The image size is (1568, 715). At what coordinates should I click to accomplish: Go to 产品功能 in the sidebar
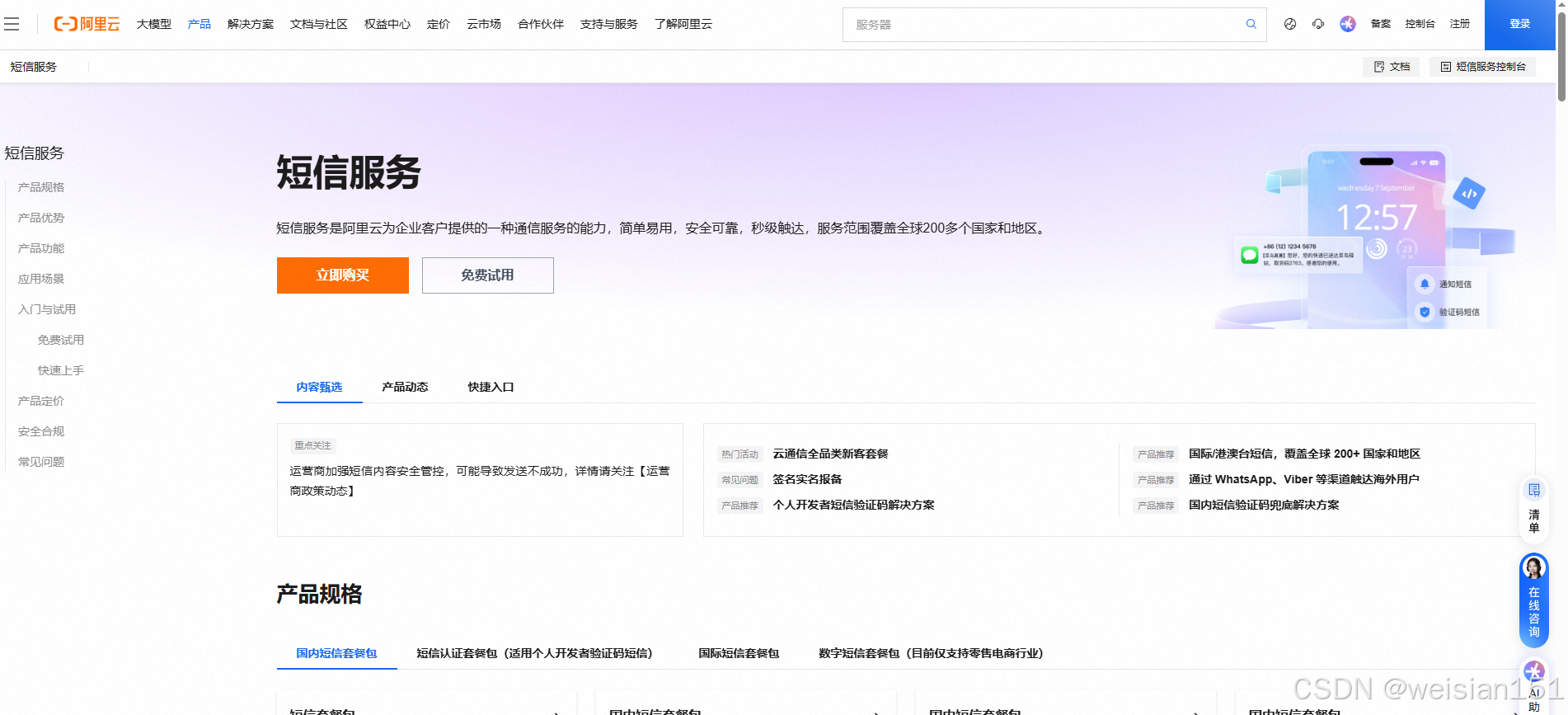point(41,248)
